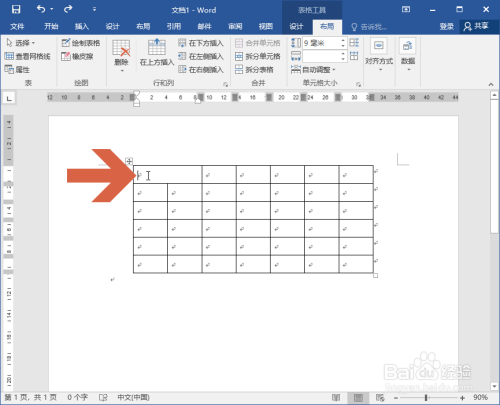The height and width of the screenshot is (405, 500).
Task: Click the Distribute Rows icon
Action: coord(354,43)
